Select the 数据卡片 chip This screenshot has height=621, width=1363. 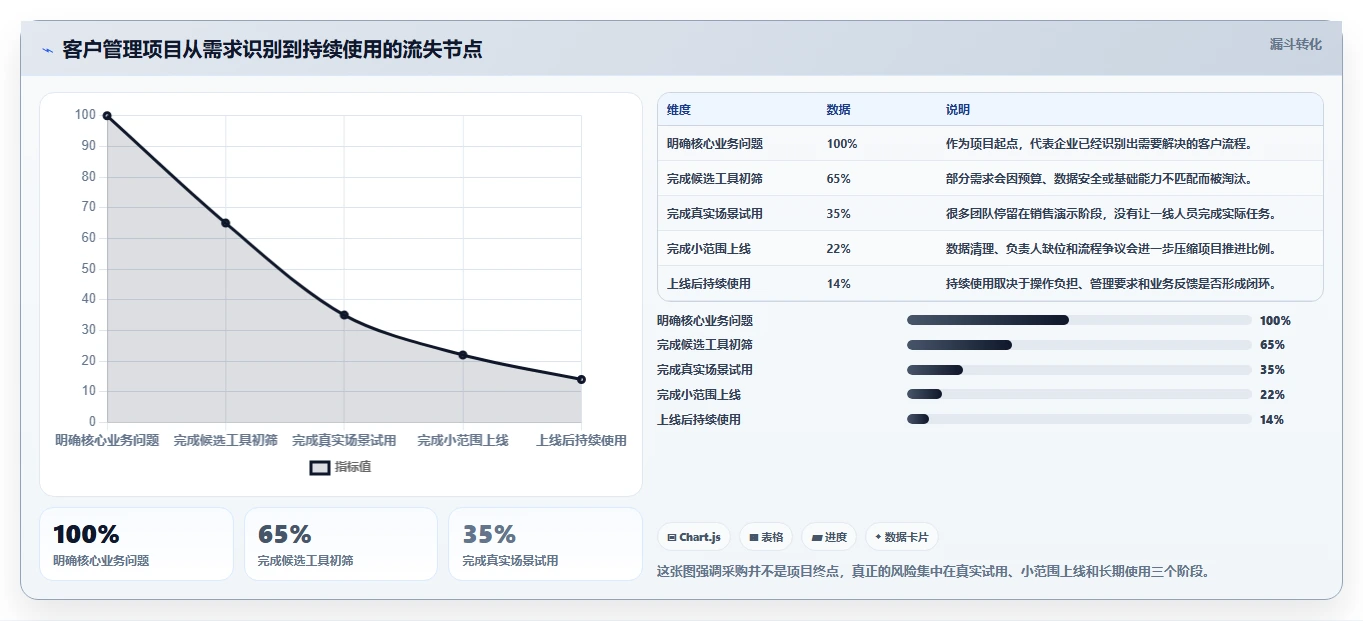pyautogui.click(x=901, y=537)
